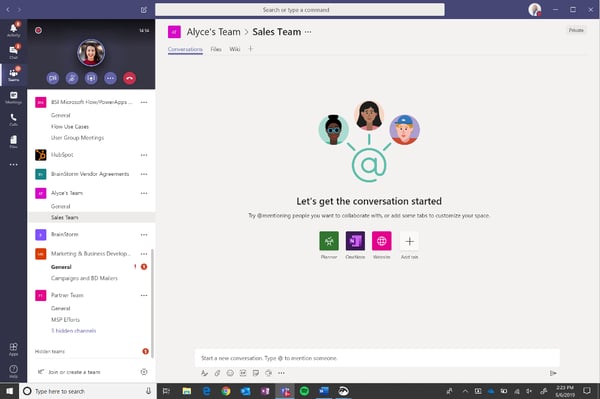The height and width of the screenshot is (399, 600).
Task: Switch to the Files tab
Action: click(216, 49)
